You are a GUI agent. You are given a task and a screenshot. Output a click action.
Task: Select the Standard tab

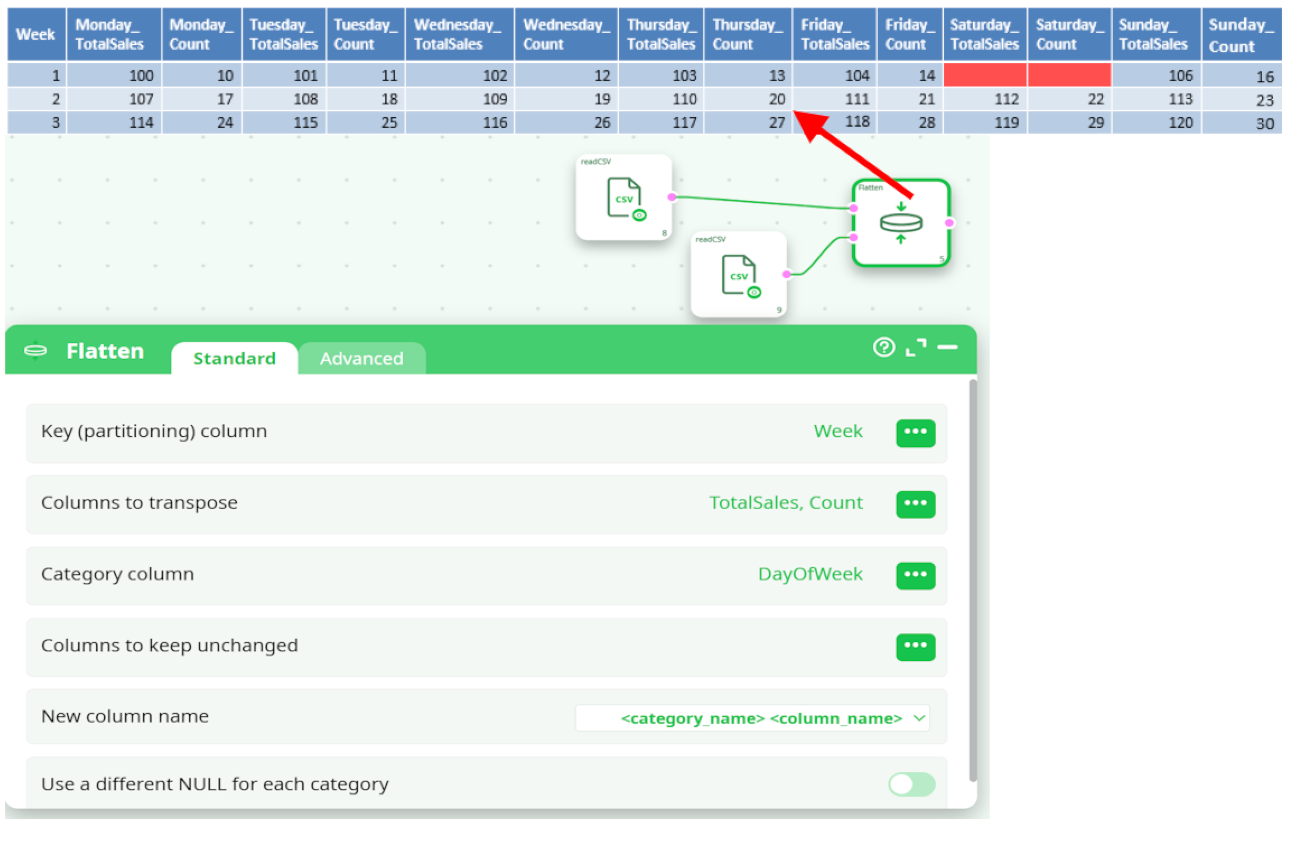pos(234,358)
